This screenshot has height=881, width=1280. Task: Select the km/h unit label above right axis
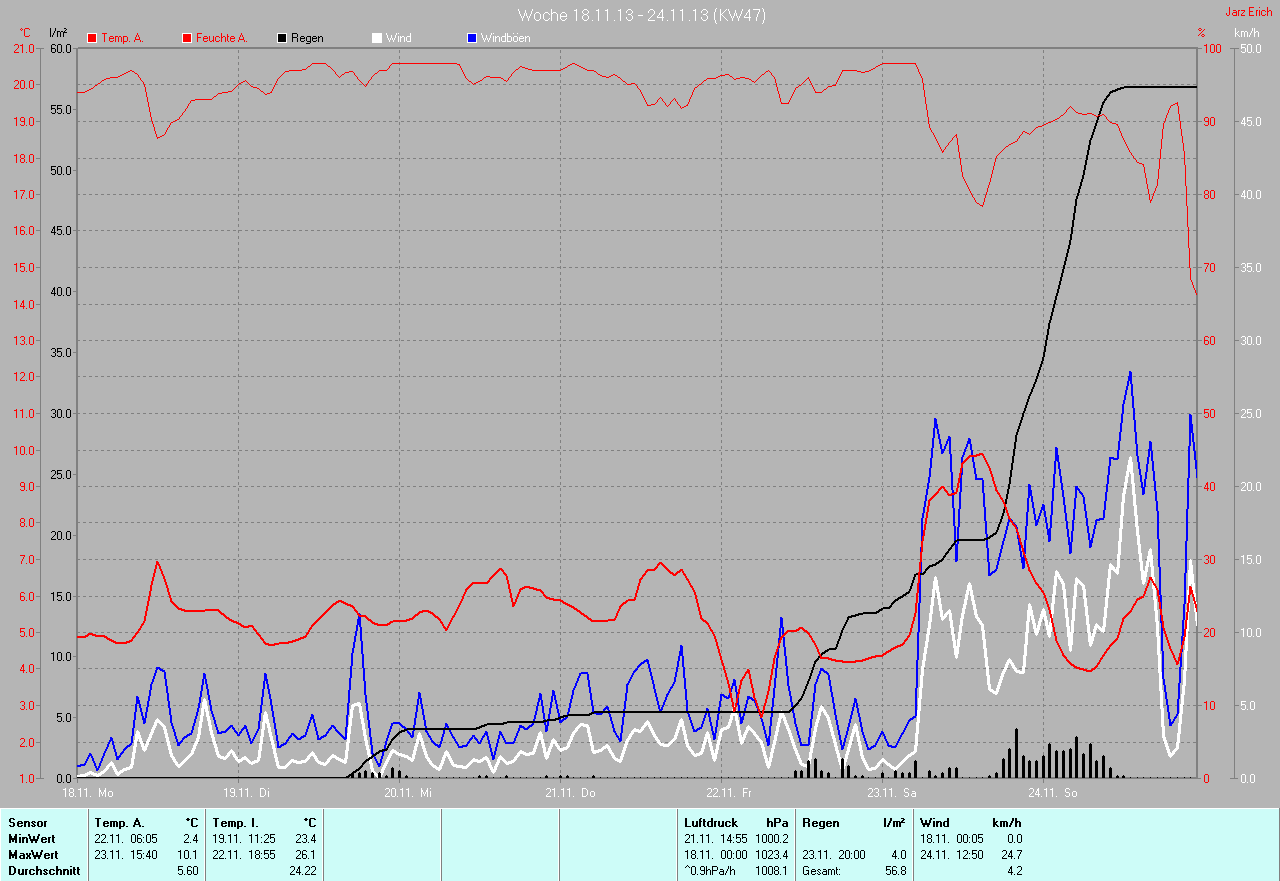pyautogui.click(x=1246, y=33)
